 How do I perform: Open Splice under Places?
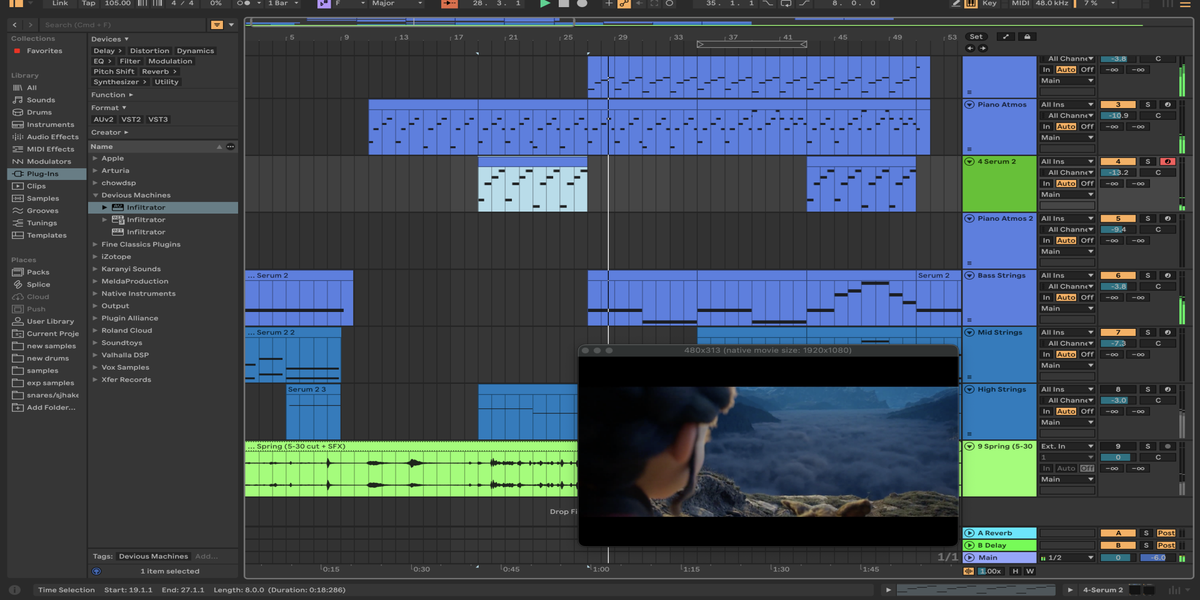38,284
